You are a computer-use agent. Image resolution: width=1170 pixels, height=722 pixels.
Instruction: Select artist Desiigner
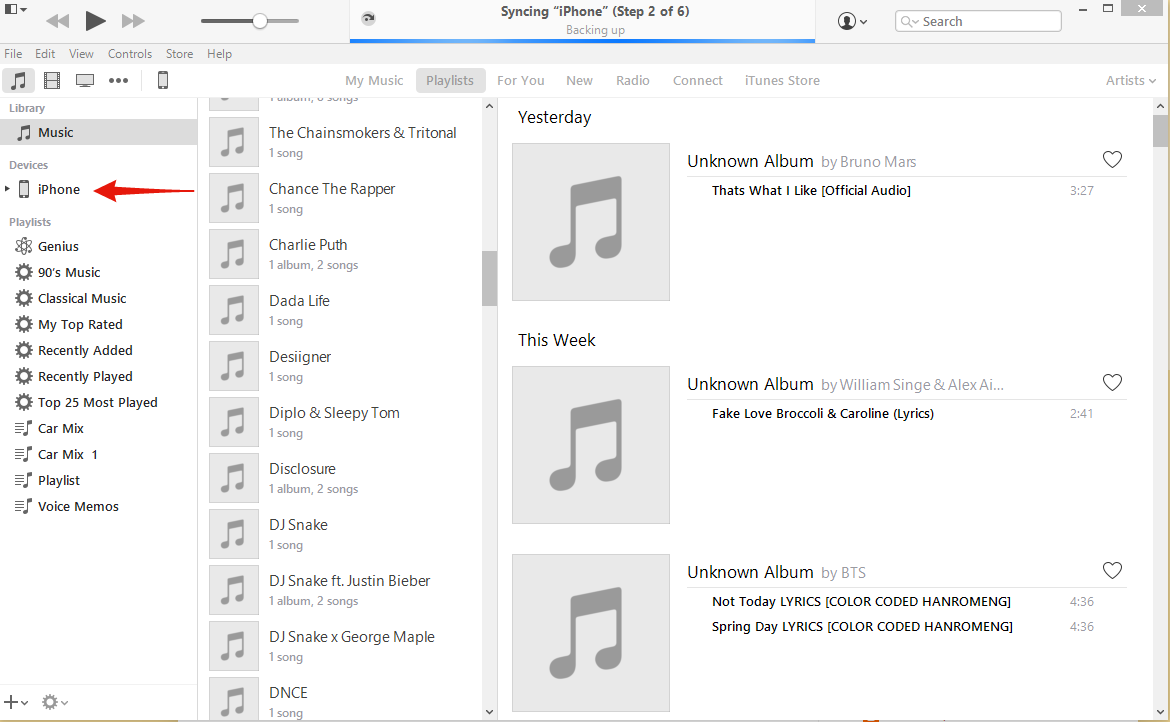pyautogui.click(x=343, y=365)
